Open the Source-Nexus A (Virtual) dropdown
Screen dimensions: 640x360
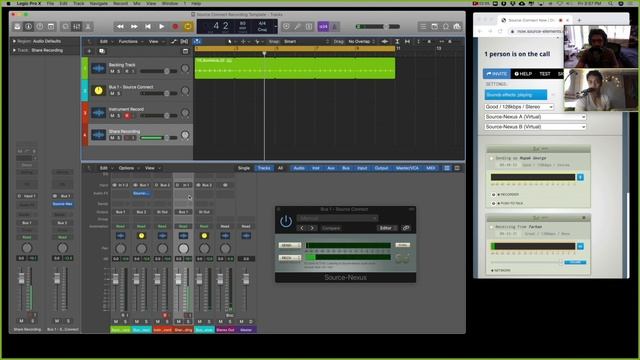535,117
